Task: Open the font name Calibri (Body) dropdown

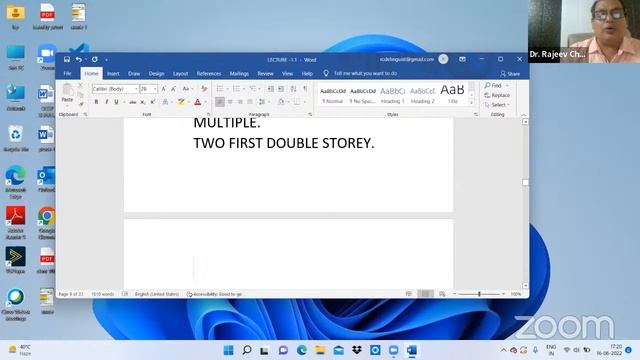Action: tap(136, 89)
